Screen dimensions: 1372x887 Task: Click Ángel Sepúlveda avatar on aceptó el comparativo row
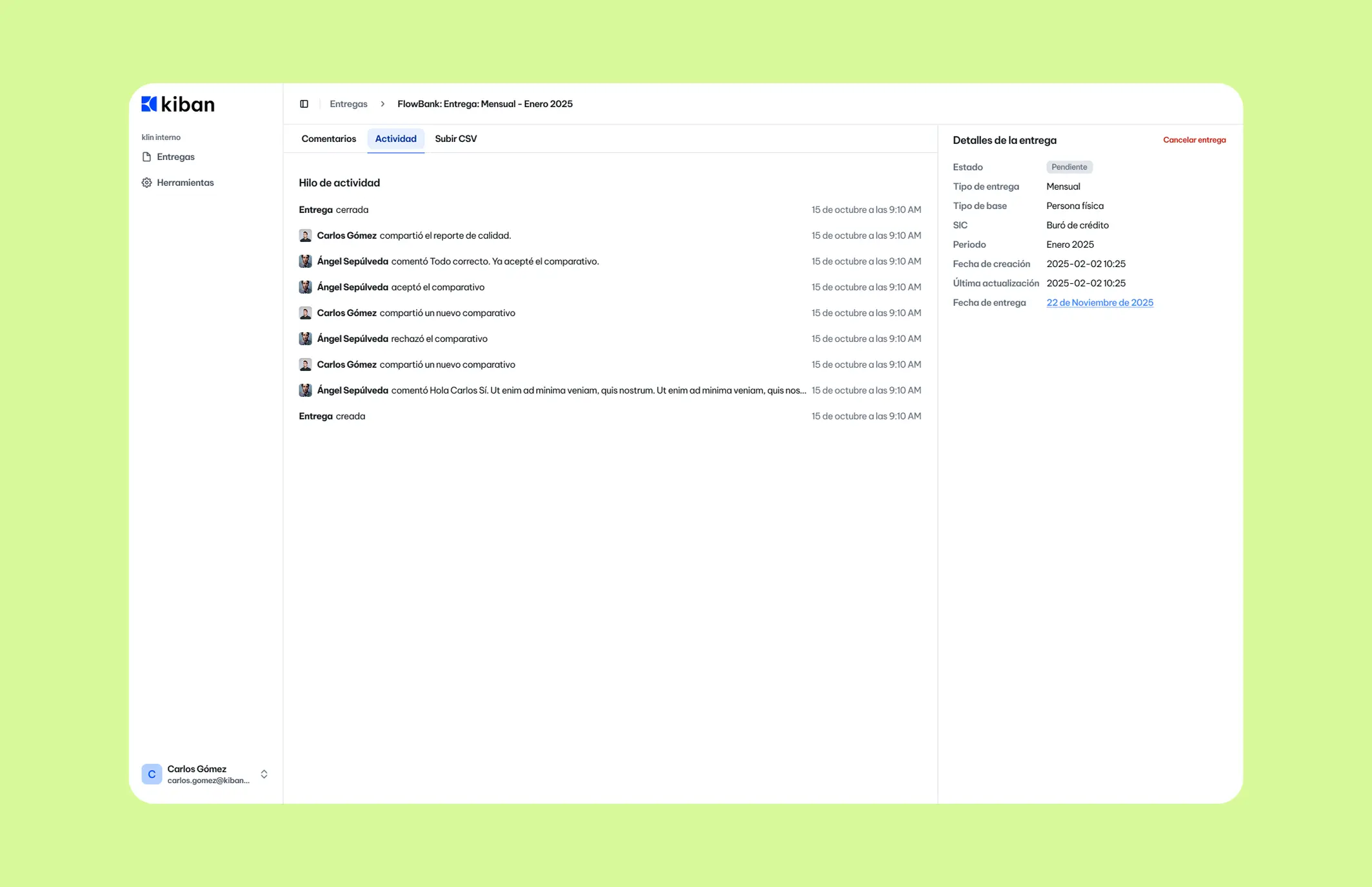305,287
